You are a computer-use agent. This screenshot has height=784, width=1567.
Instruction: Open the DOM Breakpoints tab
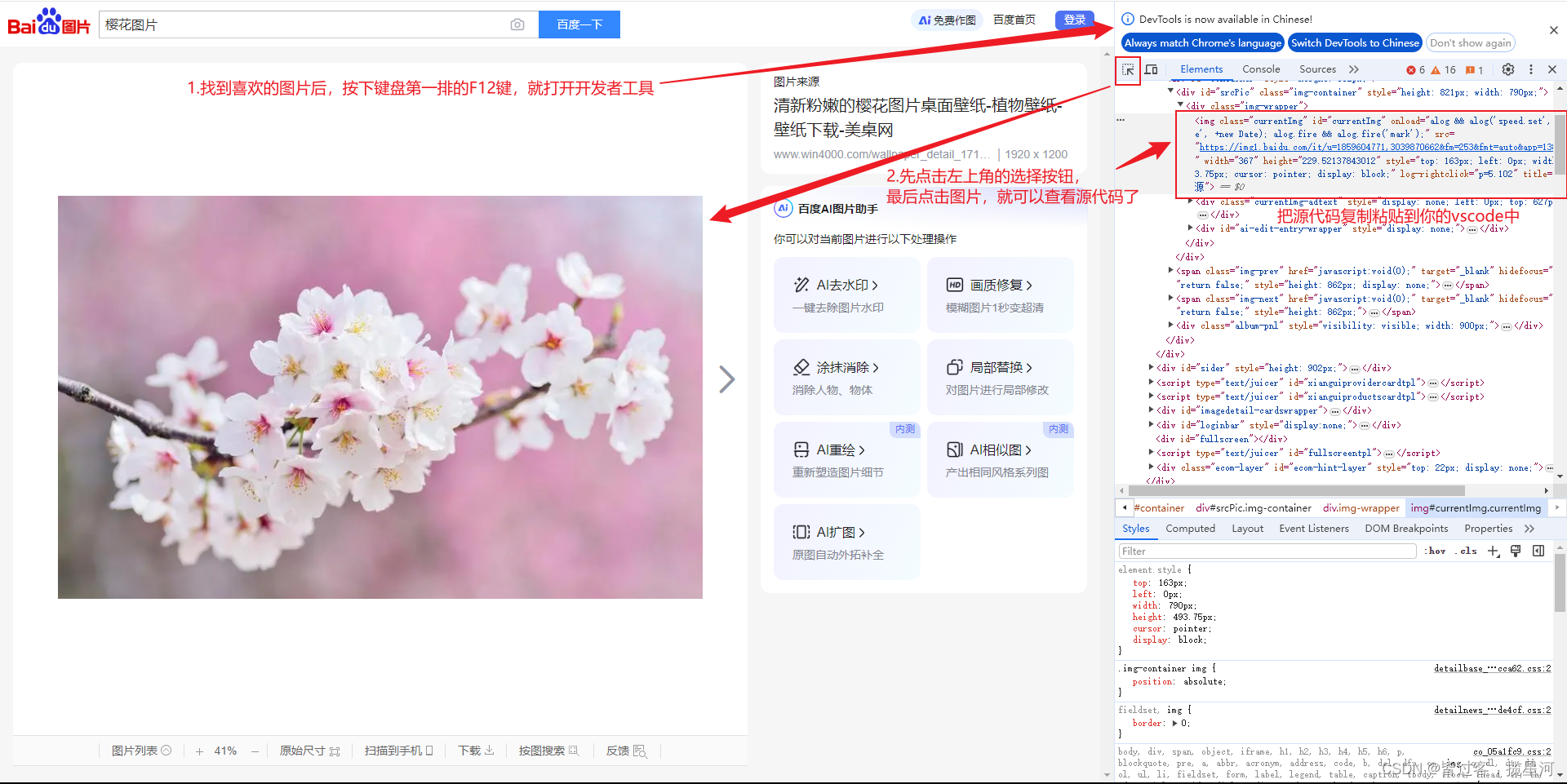pyautogui.click(x=1406, y=529)
